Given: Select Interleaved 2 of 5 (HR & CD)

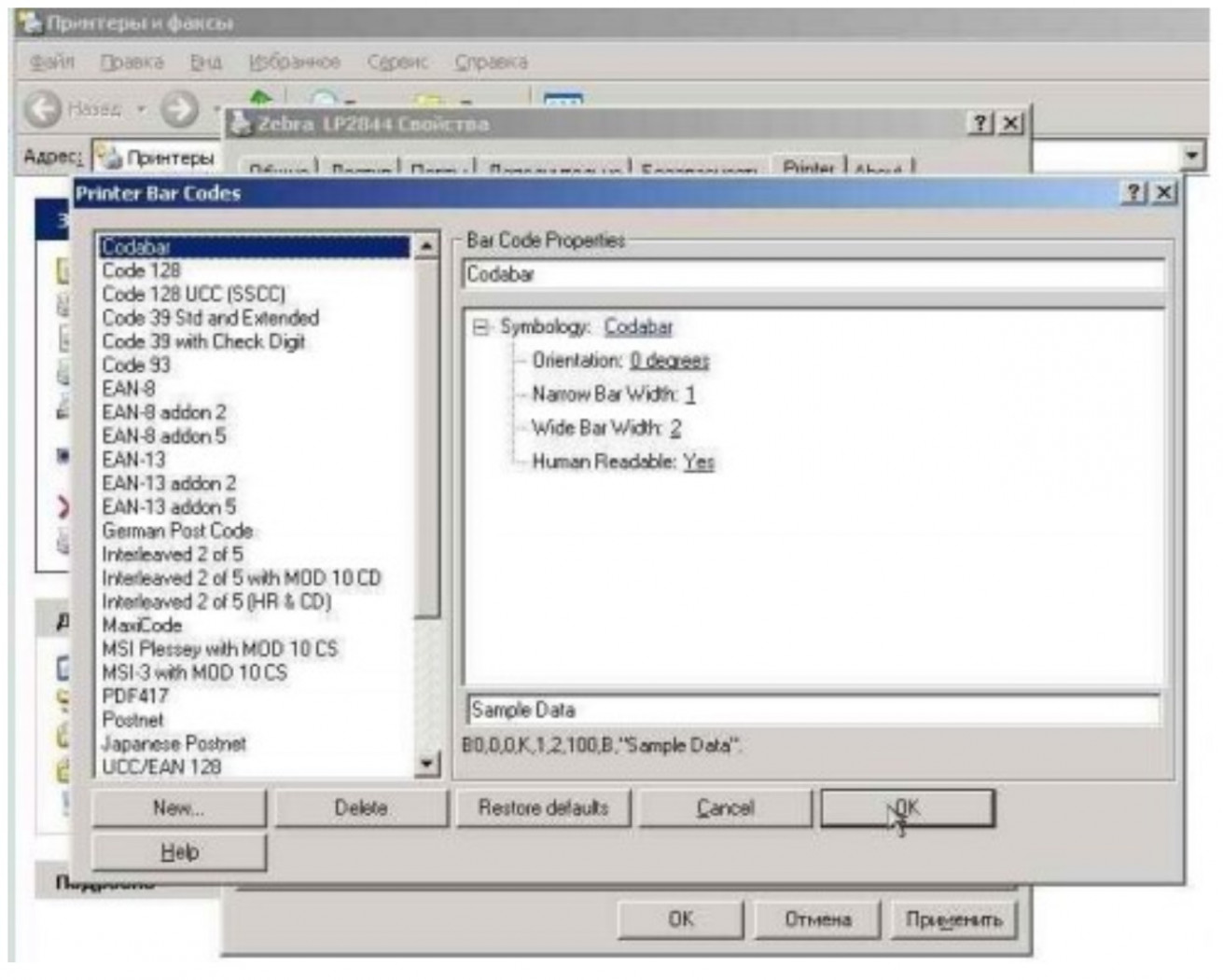Looking at the screenshot, I should click(216, 601).
